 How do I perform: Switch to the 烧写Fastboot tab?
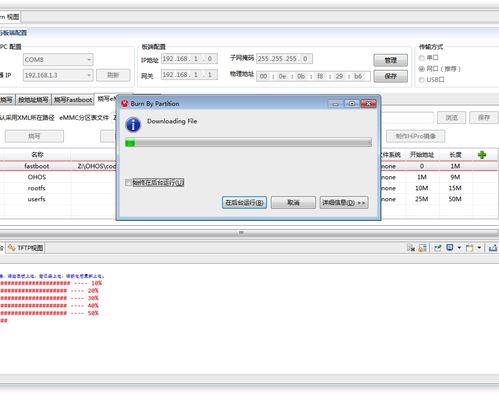(x=73, y=100)
